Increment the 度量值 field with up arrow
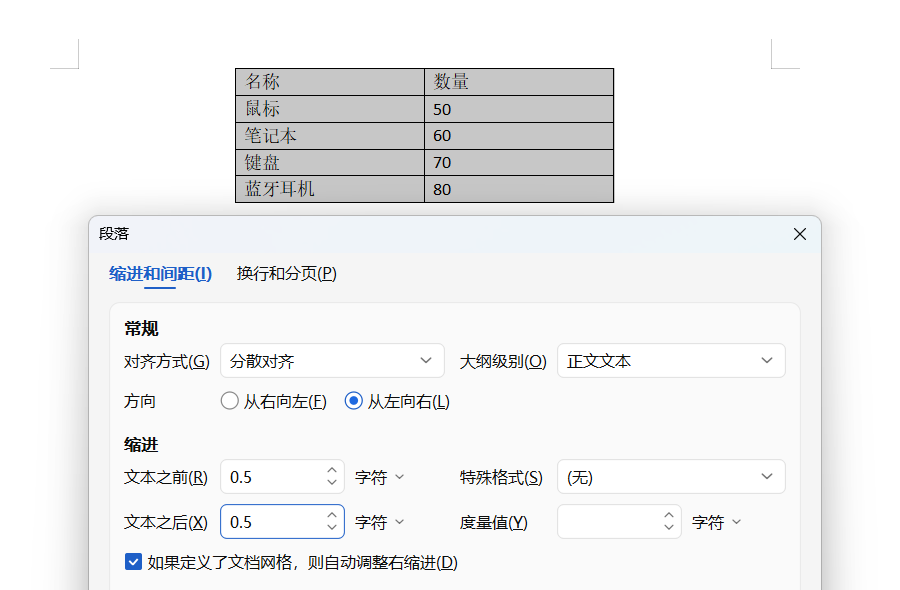This screenshot has width=900, height=590. click(x=668, y=516)
